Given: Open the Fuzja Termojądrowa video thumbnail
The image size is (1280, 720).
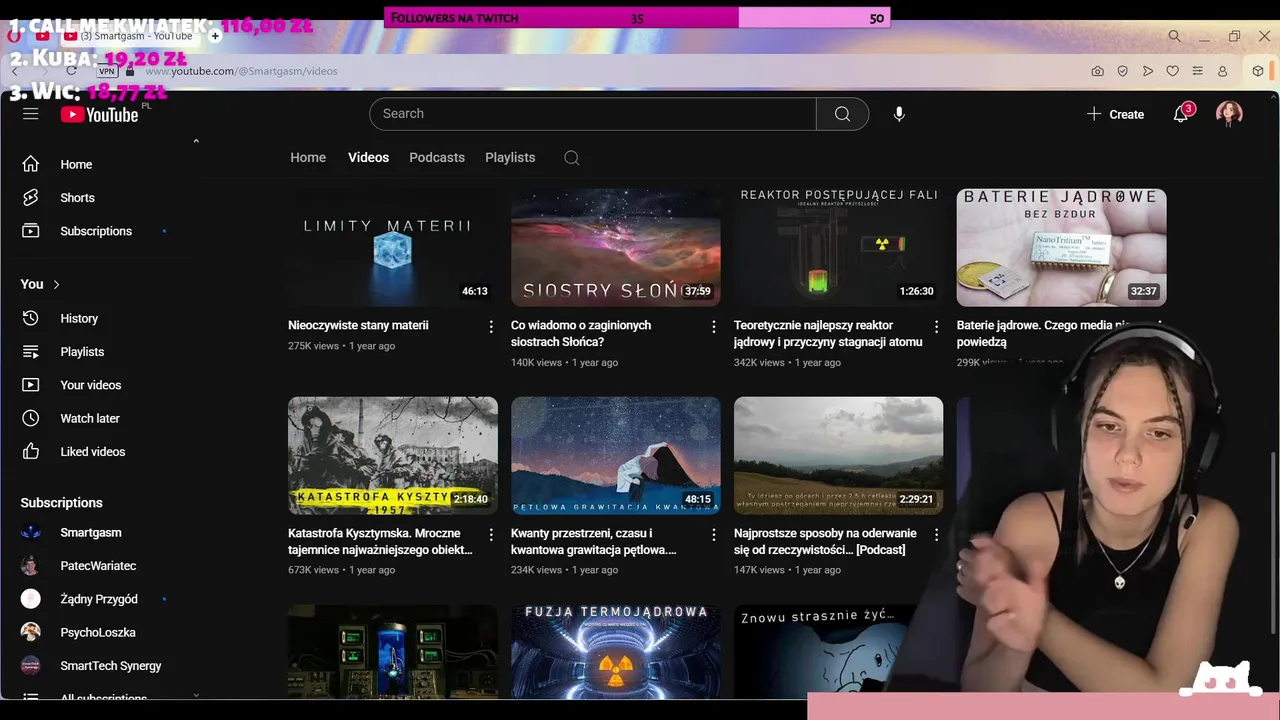Looking at the screenshot, I should pos(616,652).
